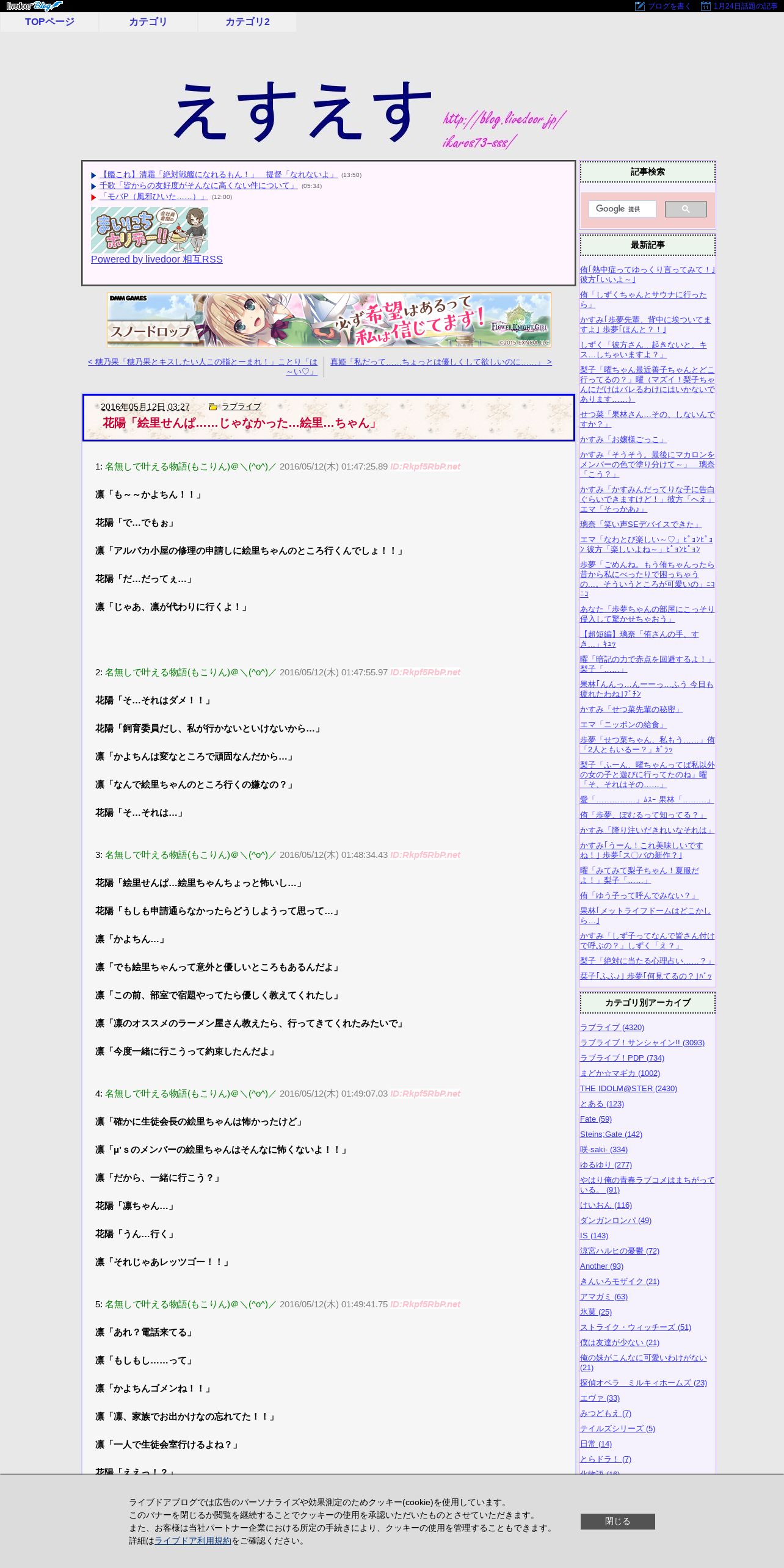
Task: Open category とある (123)
Action: coord(602,1104)
